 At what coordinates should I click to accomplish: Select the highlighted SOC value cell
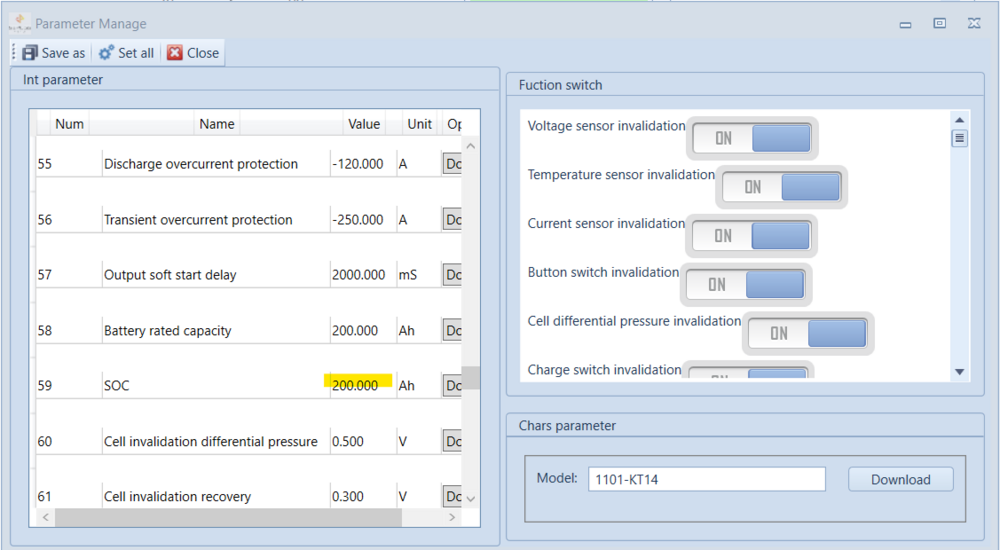pos(357,385)
